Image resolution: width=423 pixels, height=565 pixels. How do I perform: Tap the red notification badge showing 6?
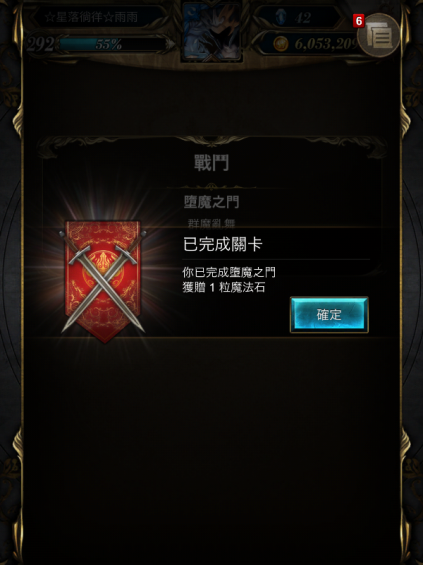click(x=358, y=21)
